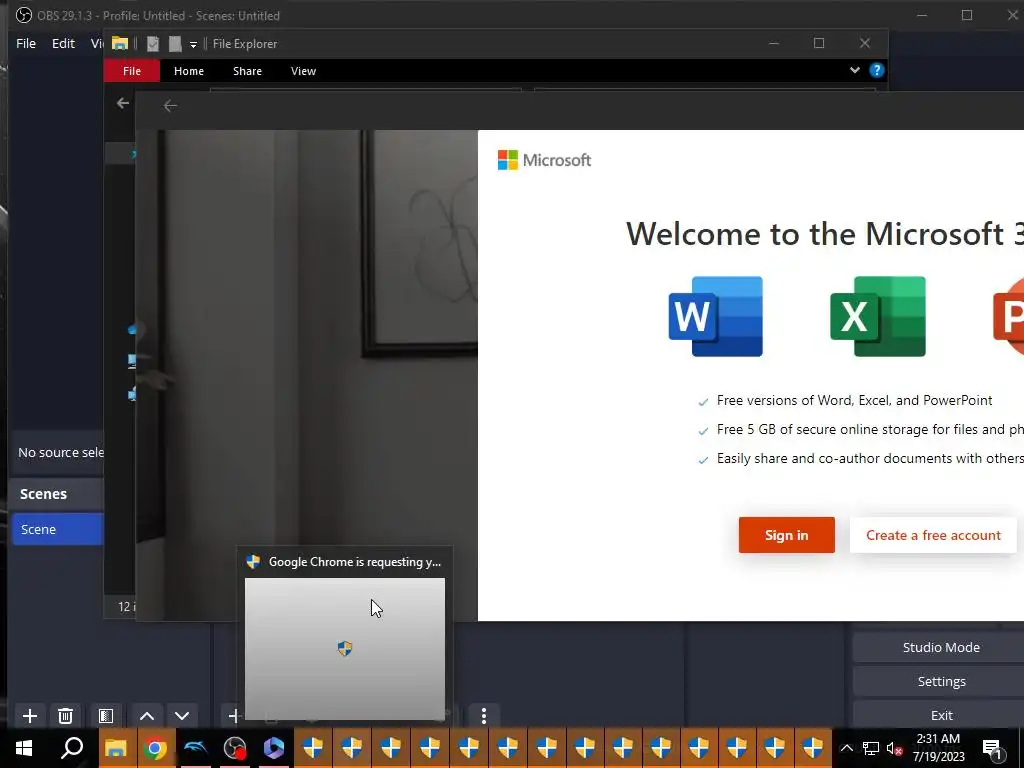Open Google Chrome from the taskbar
Viewport: 1024px width, 768px height.
coord(155,748)
